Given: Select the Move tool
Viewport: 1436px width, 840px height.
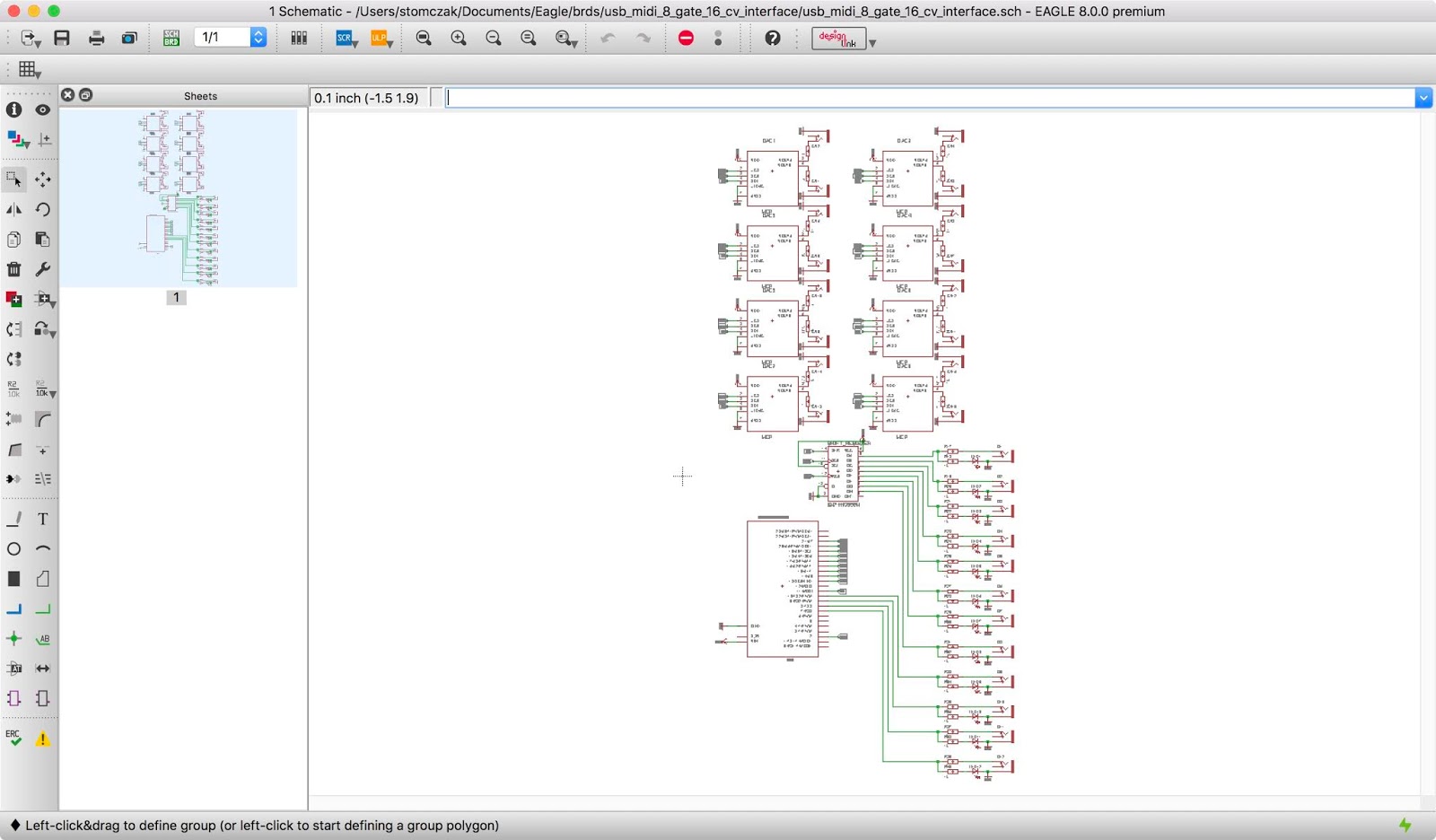Looking at the screenshot, I should point(43,179).
